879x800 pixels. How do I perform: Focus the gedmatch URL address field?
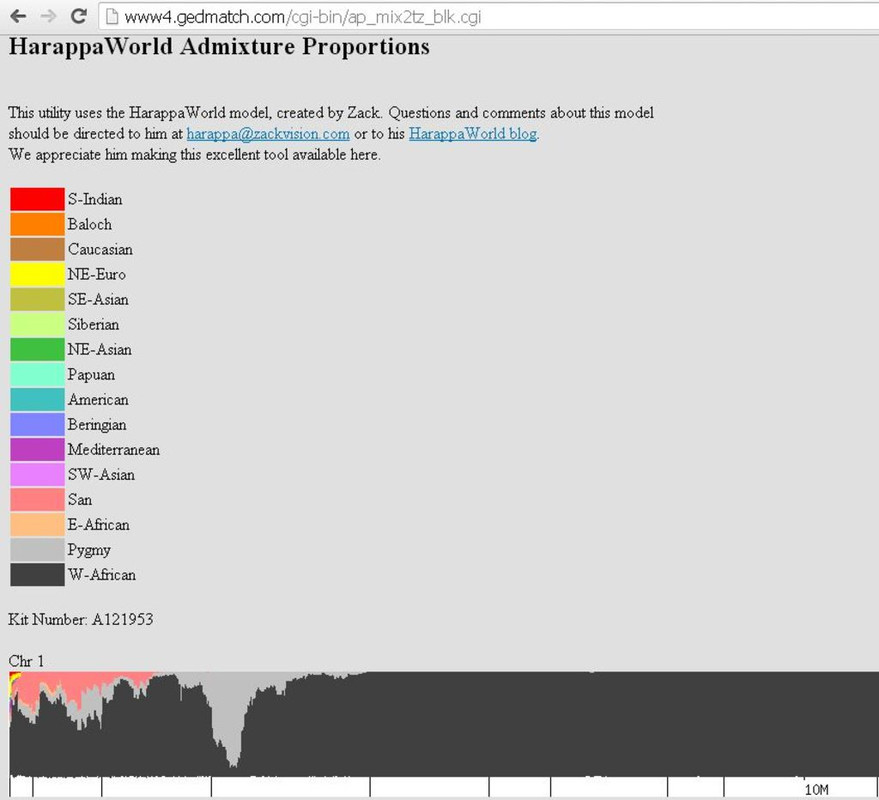coord(488,17)
